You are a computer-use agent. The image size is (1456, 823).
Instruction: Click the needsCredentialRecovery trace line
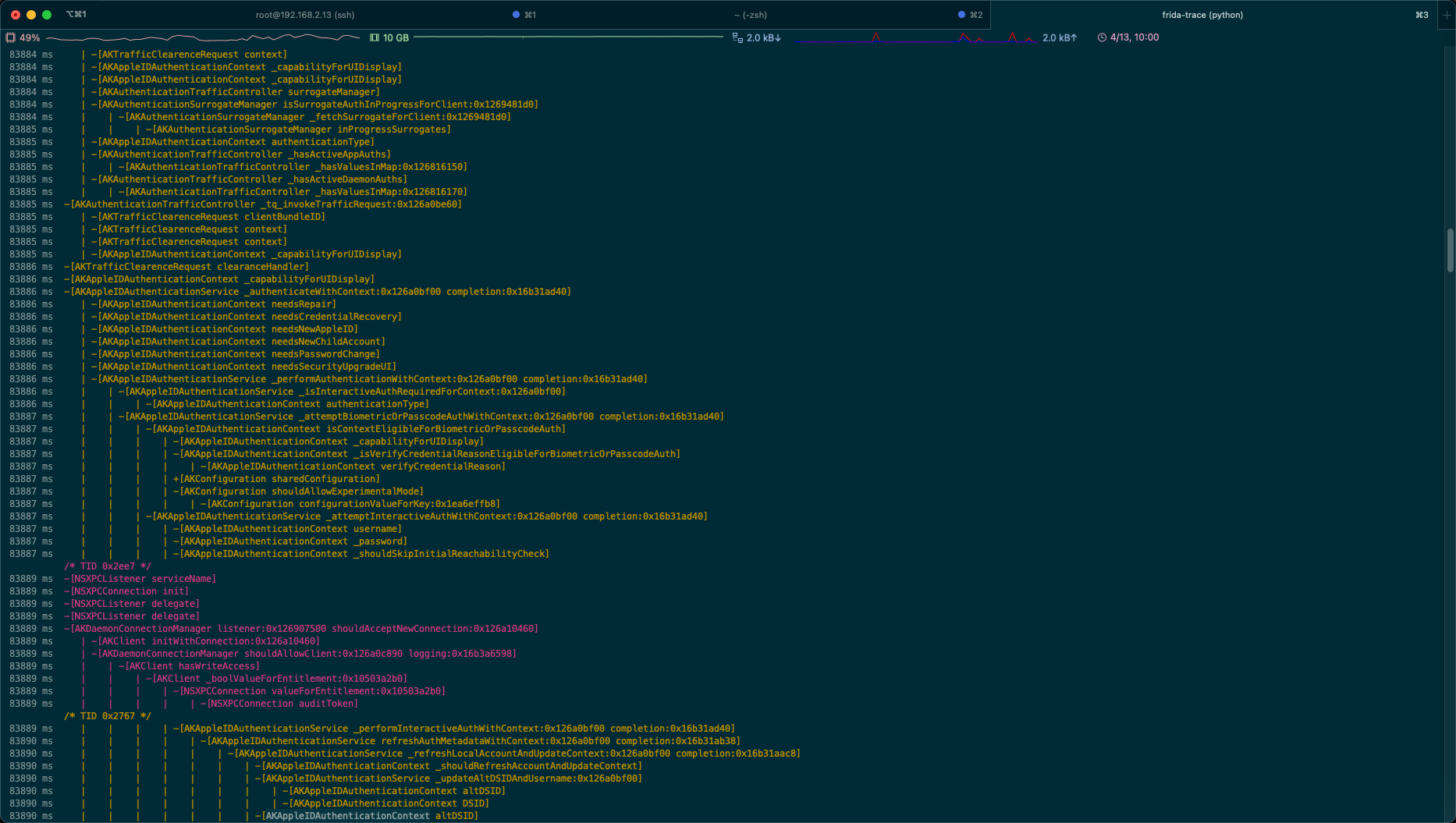(x=246, y=317)
